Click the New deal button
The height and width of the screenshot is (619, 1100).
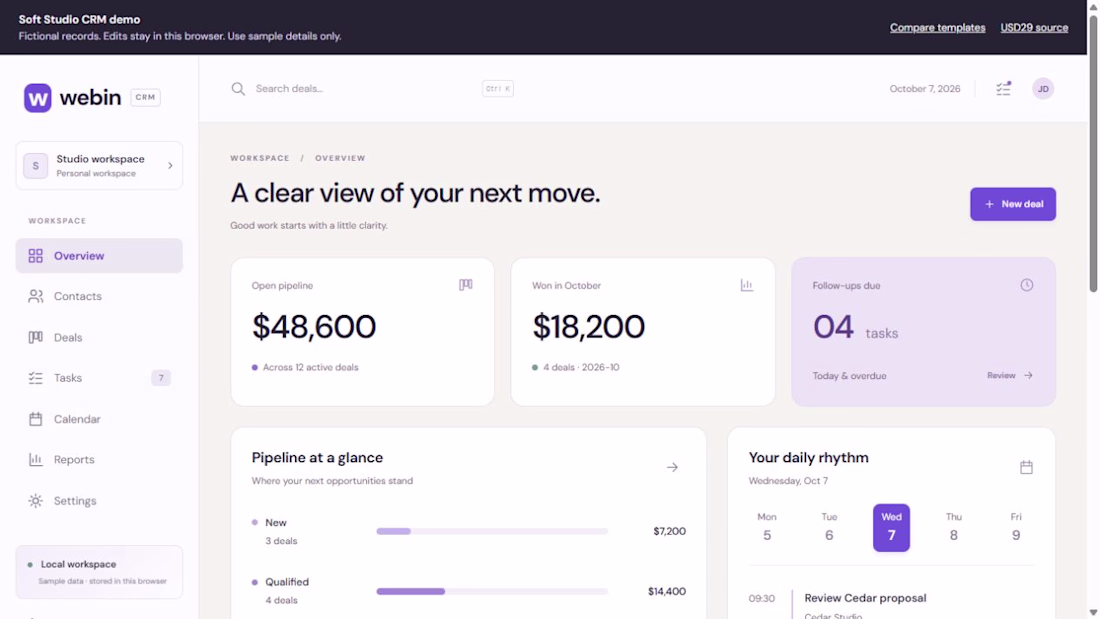coord(1013,204)
